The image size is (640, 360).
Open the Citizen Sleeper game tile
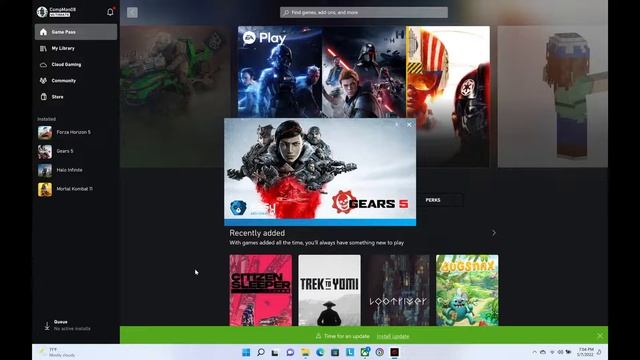(x=261, y=290)
